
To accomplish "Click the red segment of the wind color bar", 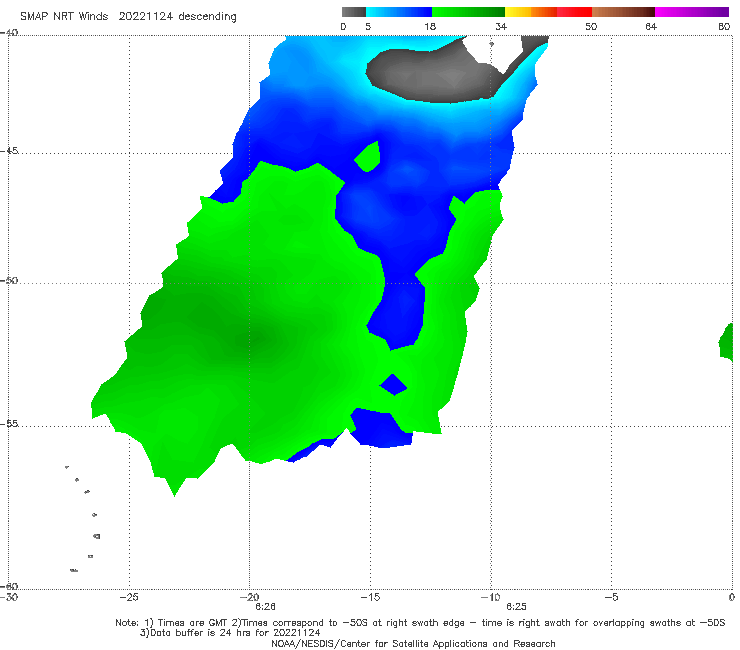I will pyautogui.click(x=574, y=12).
